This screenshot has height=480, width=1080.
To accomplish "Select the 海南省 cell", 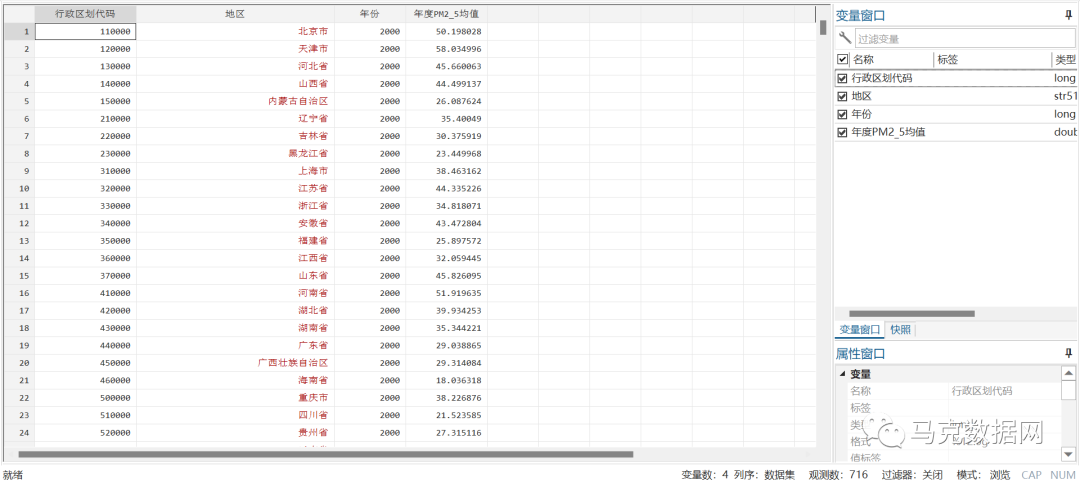I will click(x=236, y=380).
